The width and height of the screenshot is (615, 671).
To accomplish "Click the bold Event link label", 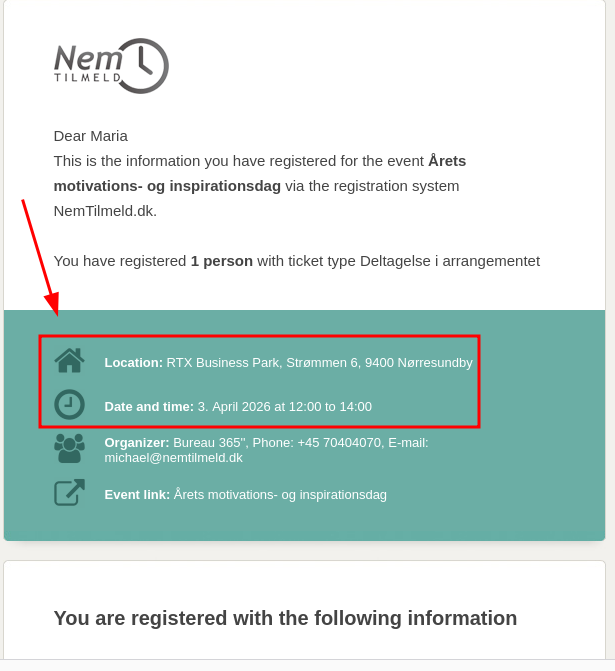I will (x=137, y=494).
